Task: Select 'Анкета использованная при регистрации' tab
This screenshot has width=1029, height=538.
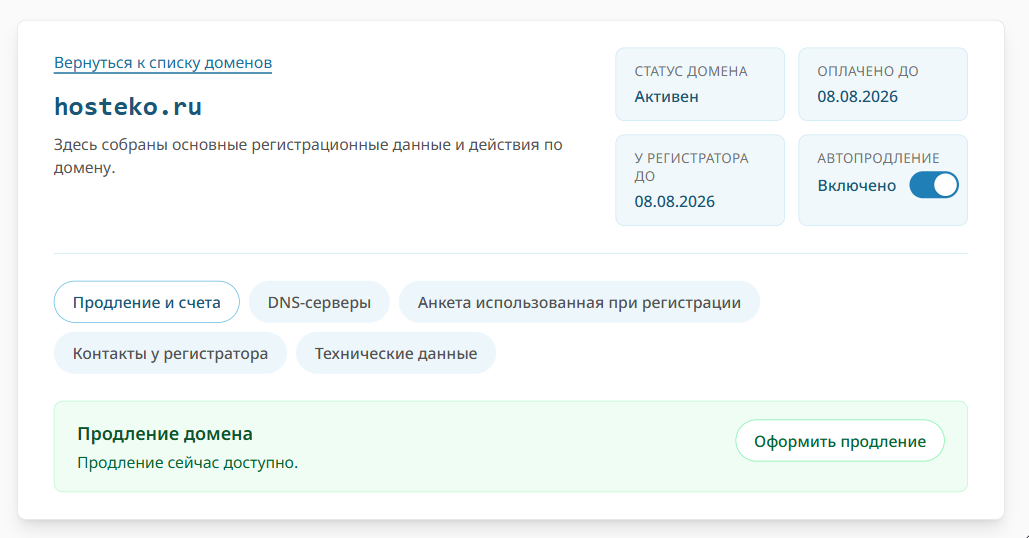Action: [579, 302]
